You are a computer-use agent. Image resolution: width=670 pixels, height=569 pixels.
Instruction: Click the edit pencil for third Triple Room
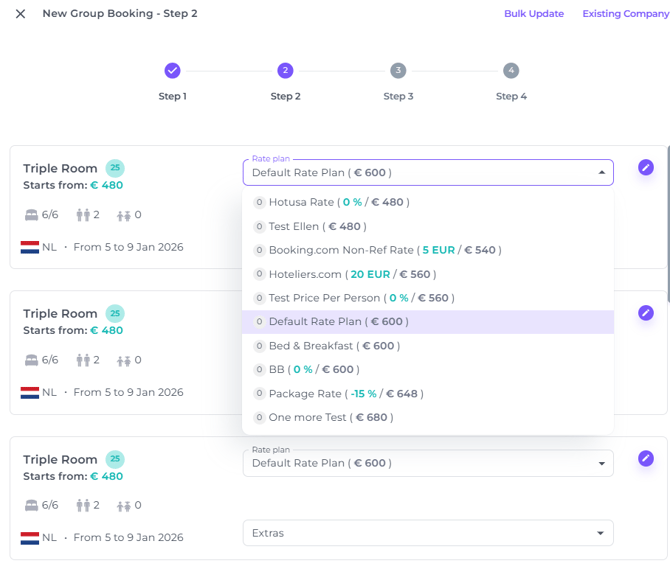(646, 459)
